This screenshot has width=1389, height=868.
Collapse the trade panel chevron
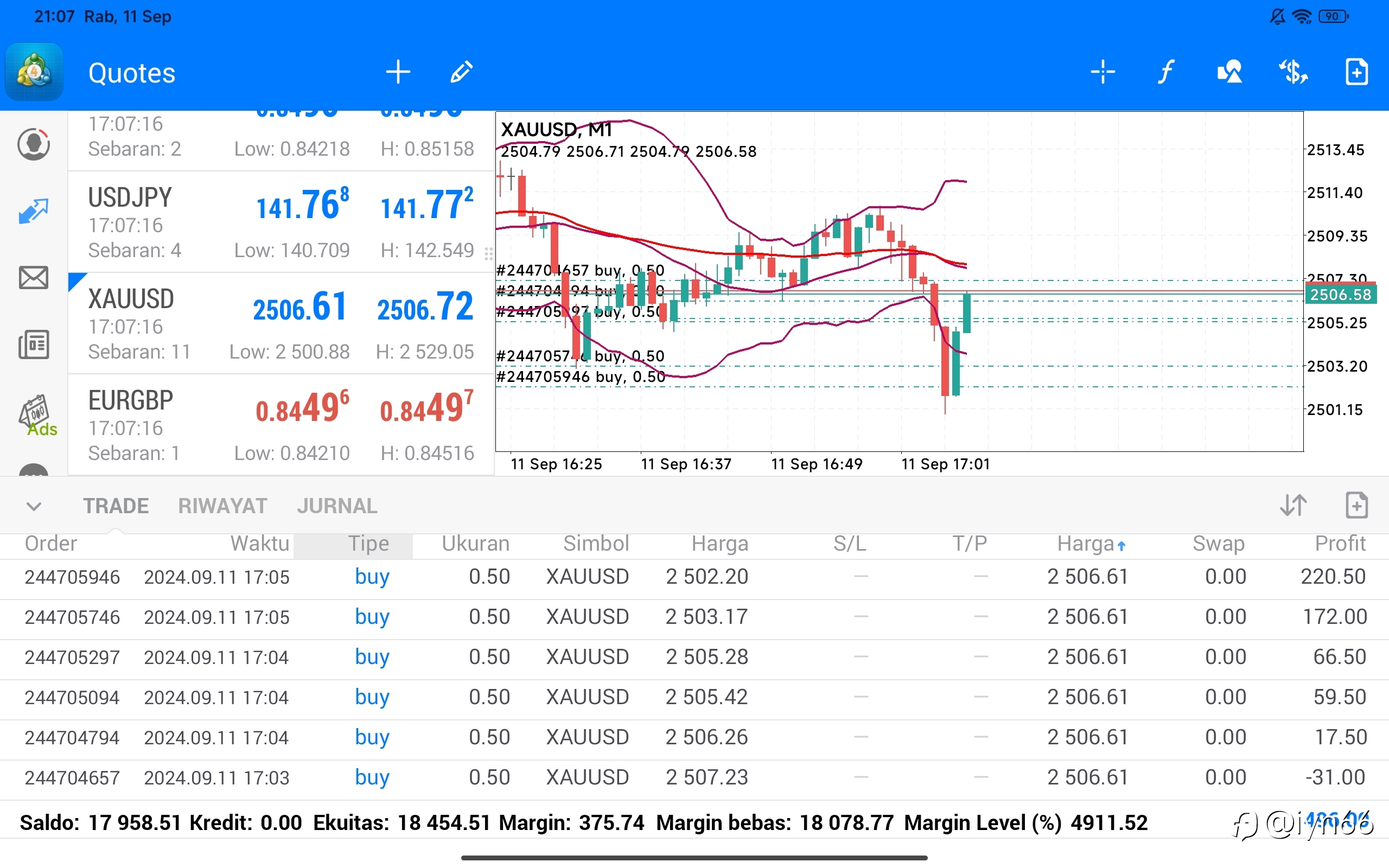coord(34,506)
